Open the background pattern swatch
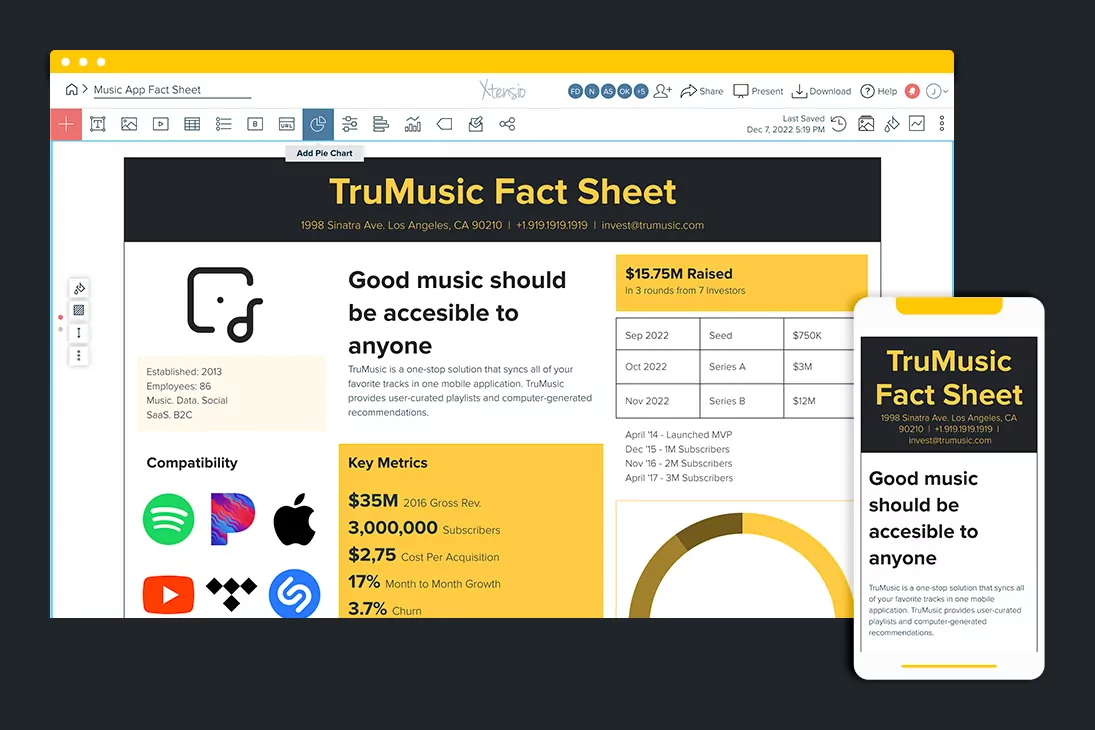1095x730 pixels. 79,311
